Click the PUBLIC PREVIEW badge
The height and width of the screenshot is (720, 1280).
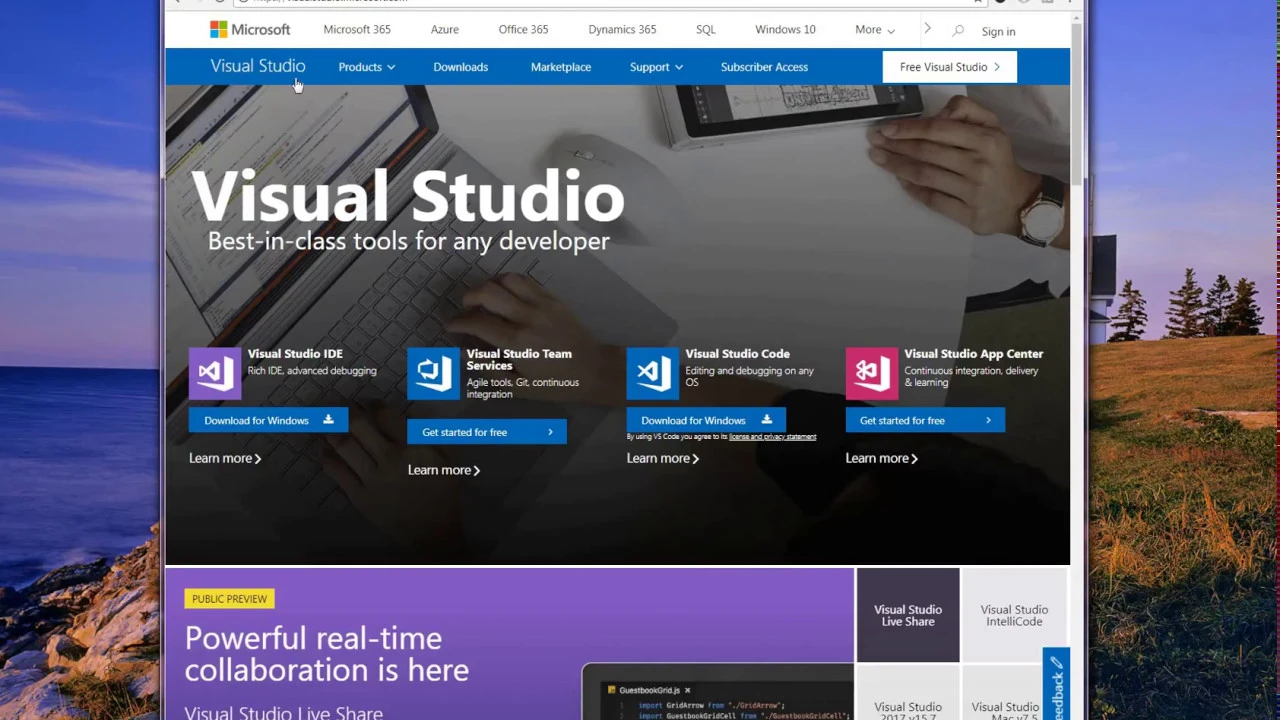point(229,599)
